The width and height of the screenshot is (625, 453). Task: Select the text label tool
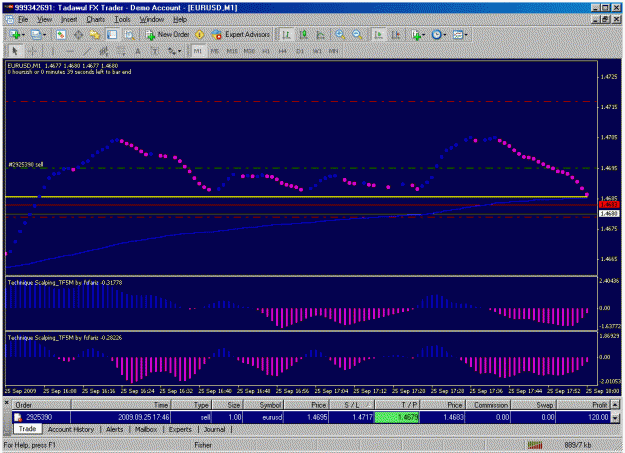(155, 51)
